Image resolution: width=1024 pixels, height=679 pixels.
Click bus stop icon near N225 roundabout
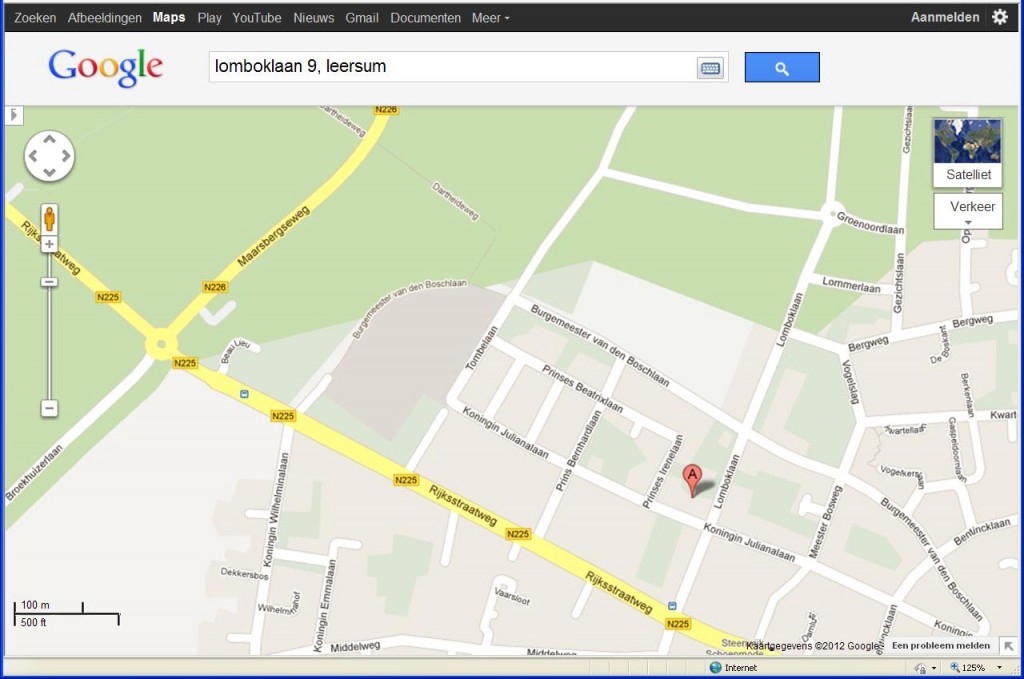[244, 394]
